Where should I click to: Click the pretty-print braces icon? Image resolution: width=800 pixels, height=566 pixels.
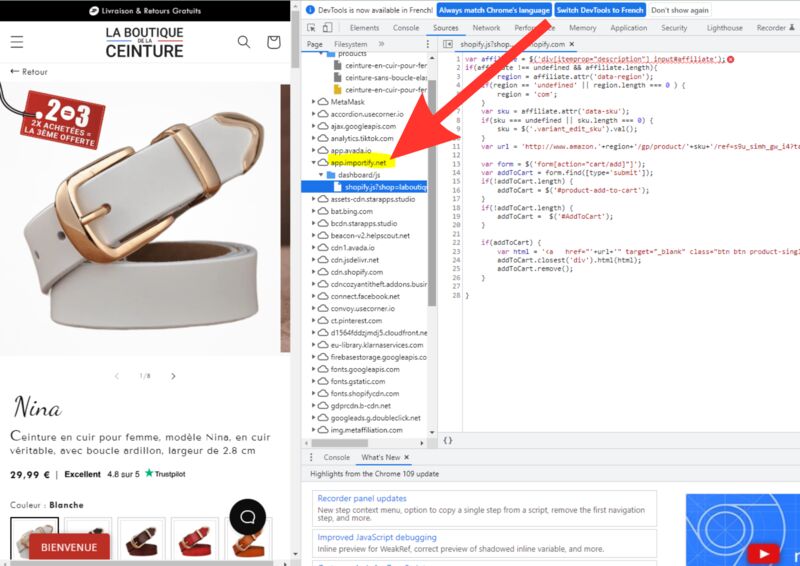[x=447, y=440]
